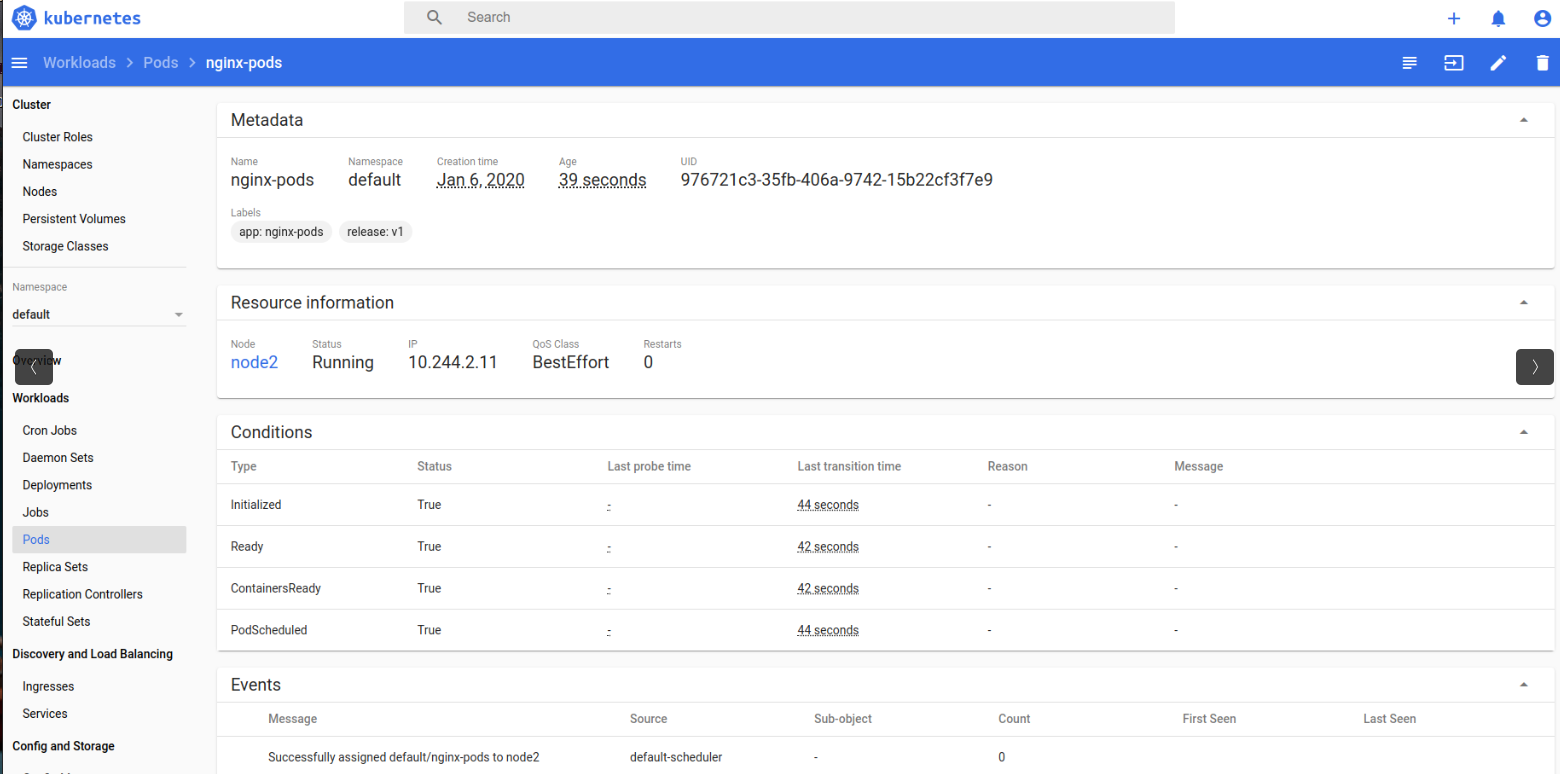The image size is (1560, 774).
Task: Click the BestEffort QoS class value
Action: tap(571, 362)
